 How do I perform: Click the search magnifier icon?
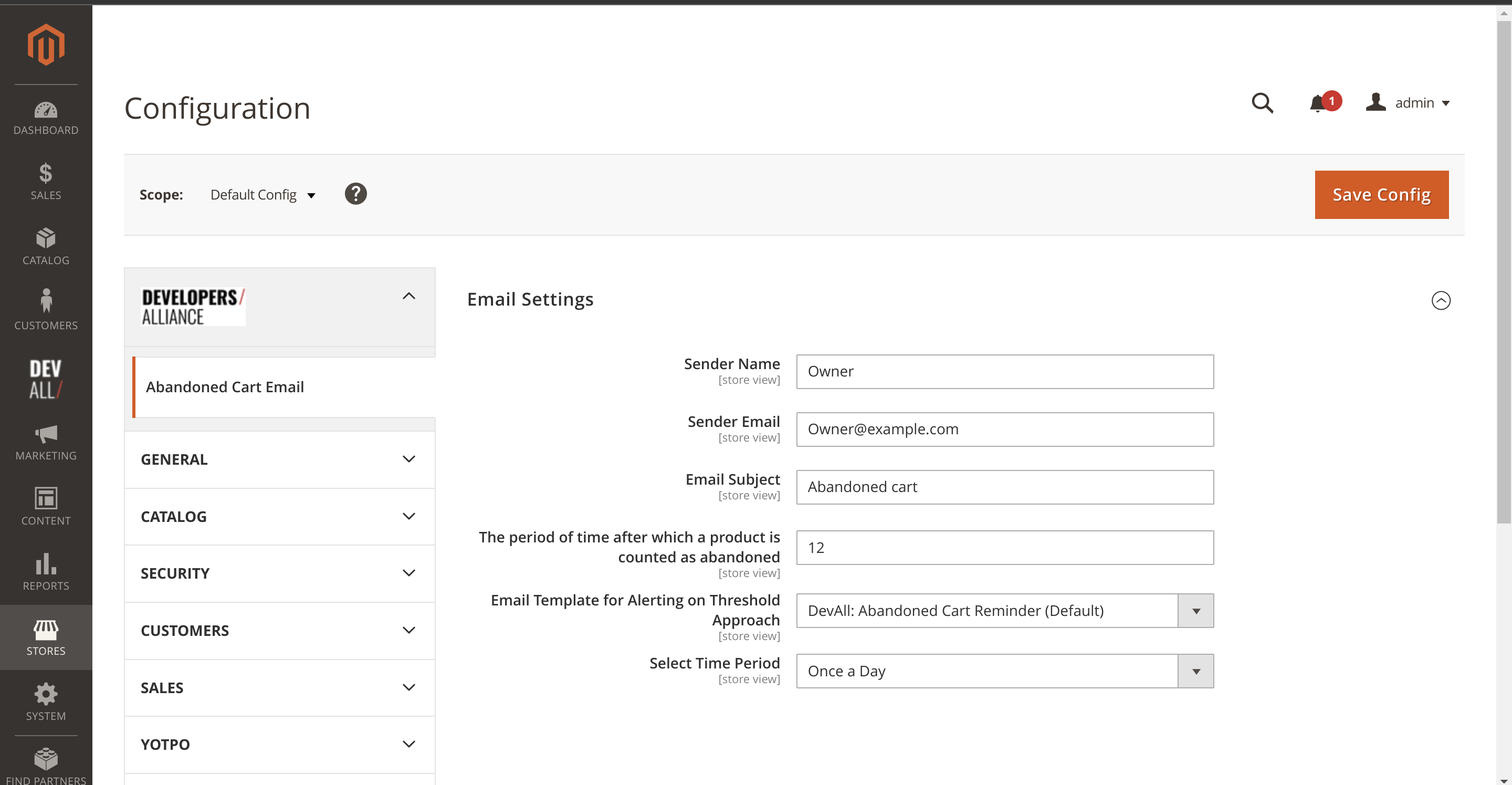(1262, 103)
